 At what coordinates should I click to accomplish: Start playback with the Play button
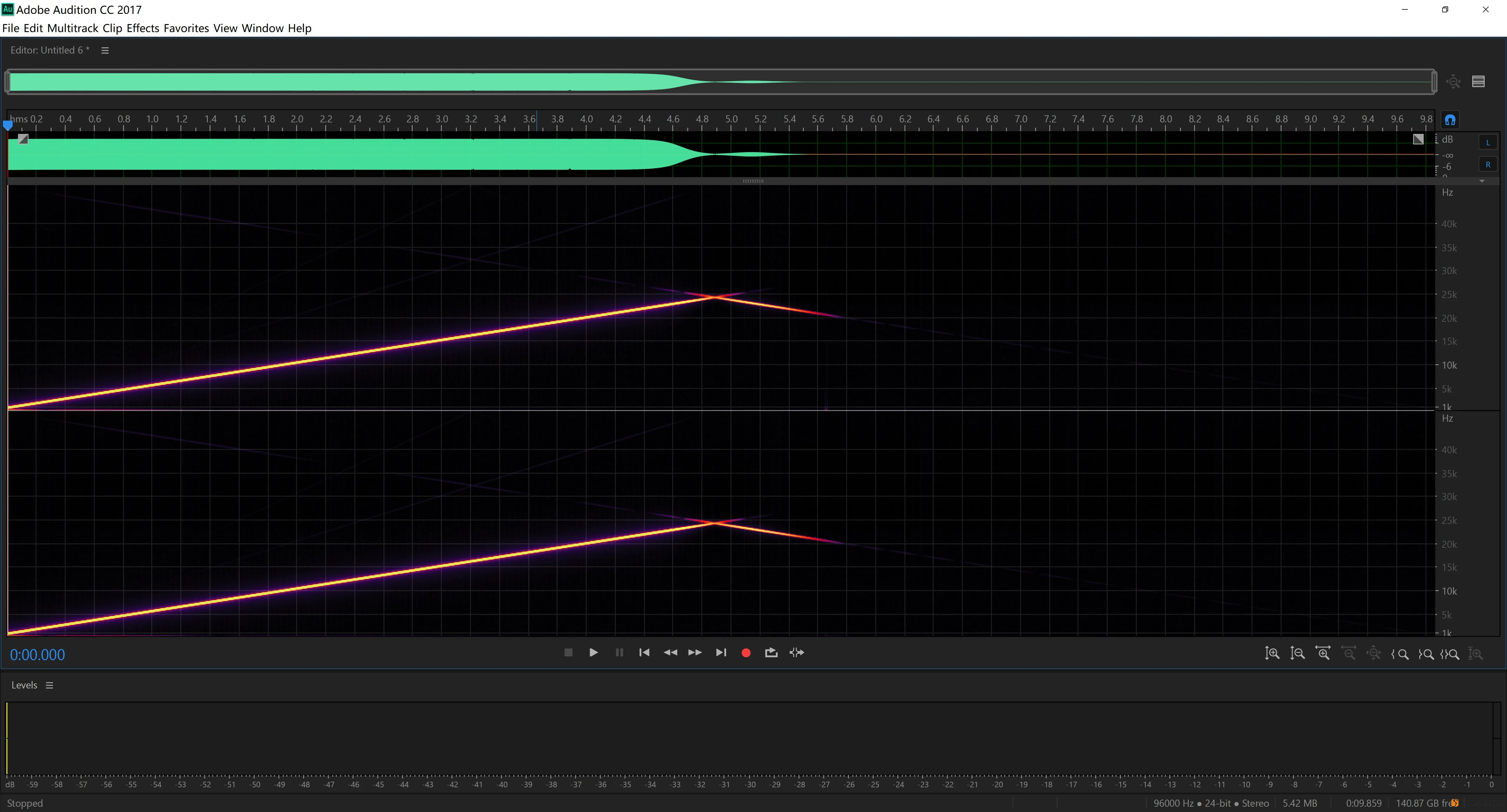593,653
